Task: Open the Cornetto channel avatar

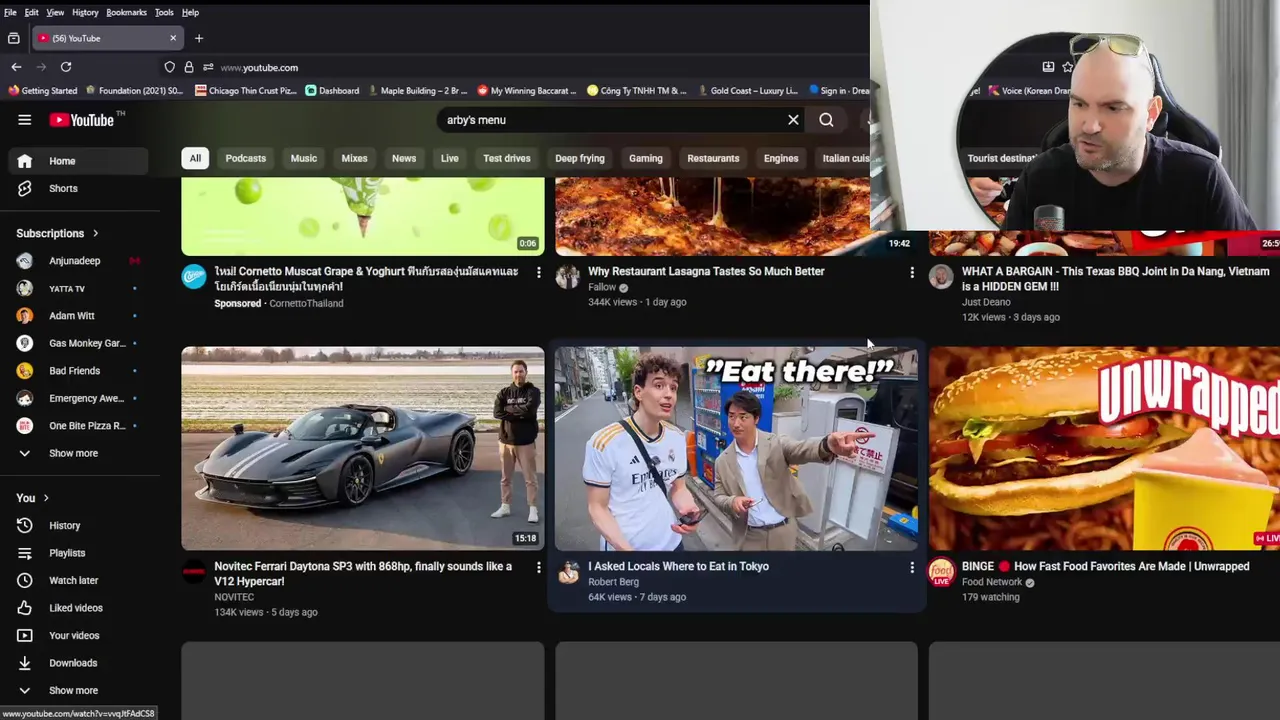Action: (194, 276)
